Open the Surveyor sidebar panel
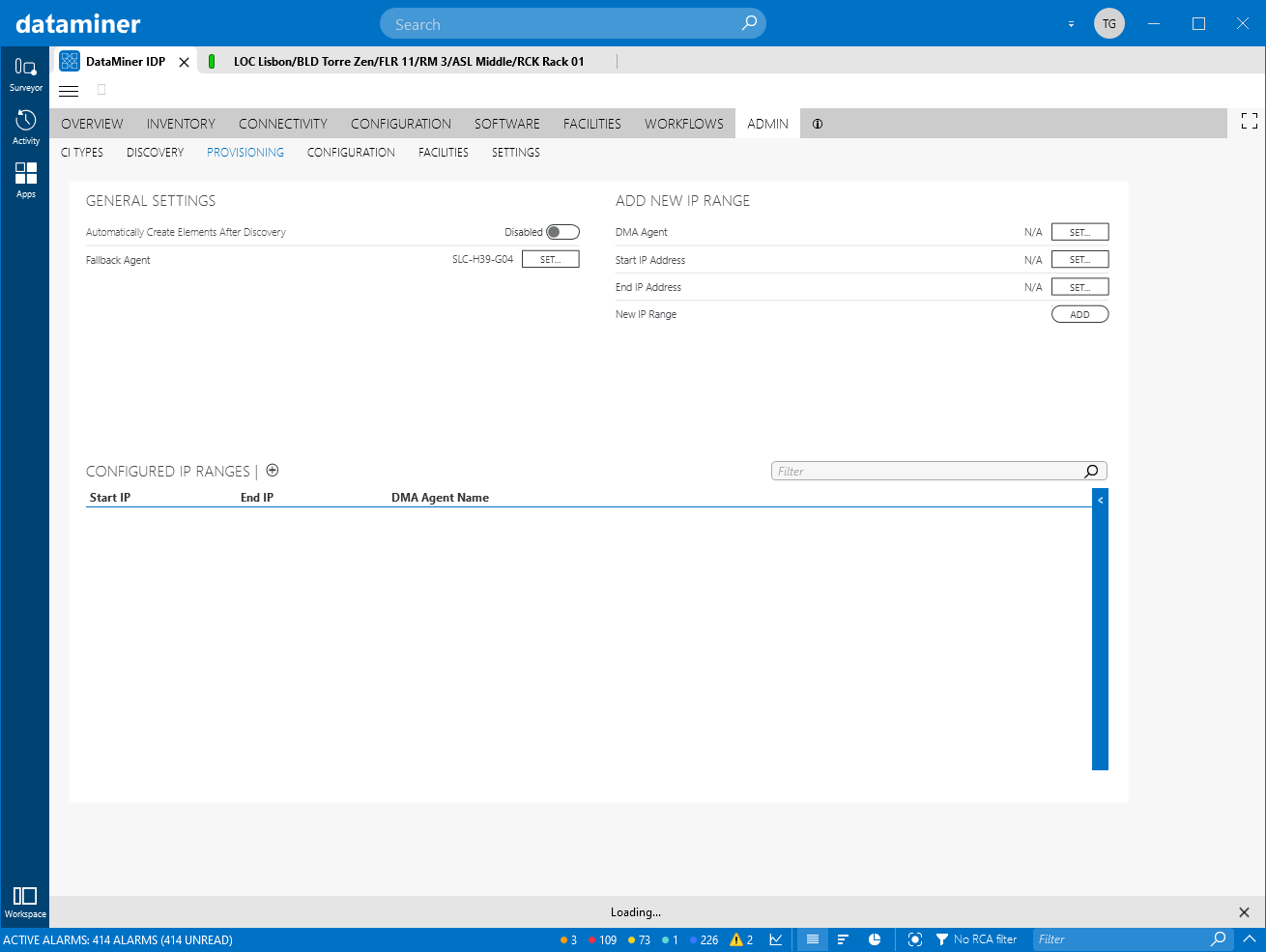Viewport: 1266px width, 952px height. 26,73
